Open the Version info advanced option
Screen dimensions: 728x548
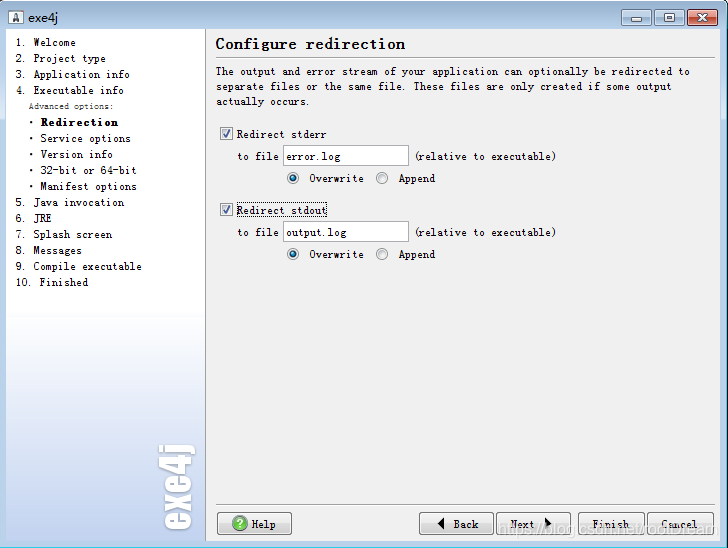[77, 154]
